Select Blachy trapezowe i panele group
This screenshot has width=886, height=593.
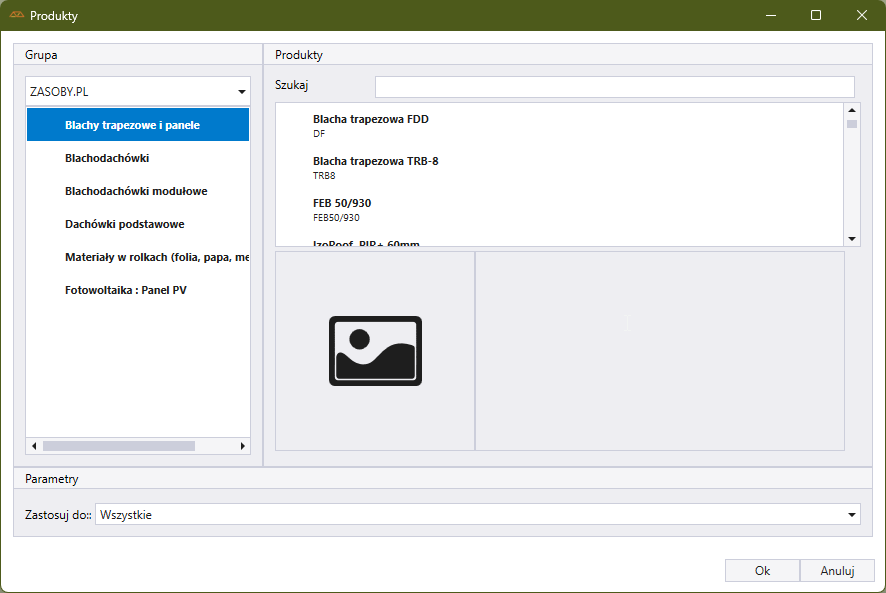point(132,126)
